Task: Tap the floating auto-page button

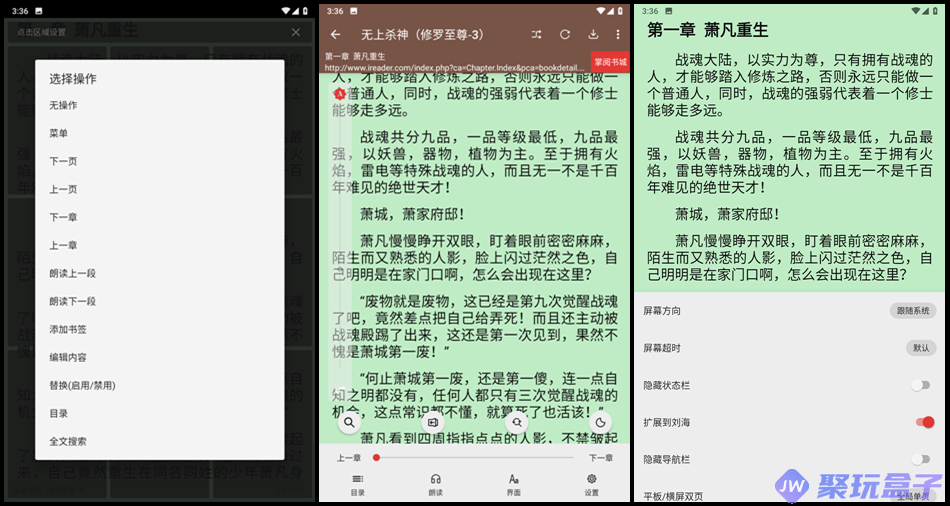Action: coord(433,422)
